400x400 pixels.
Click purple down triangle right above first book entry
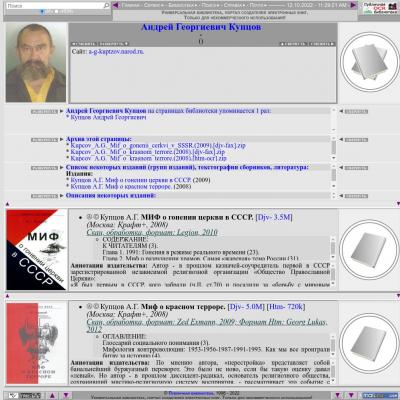(x=398, y=203)
